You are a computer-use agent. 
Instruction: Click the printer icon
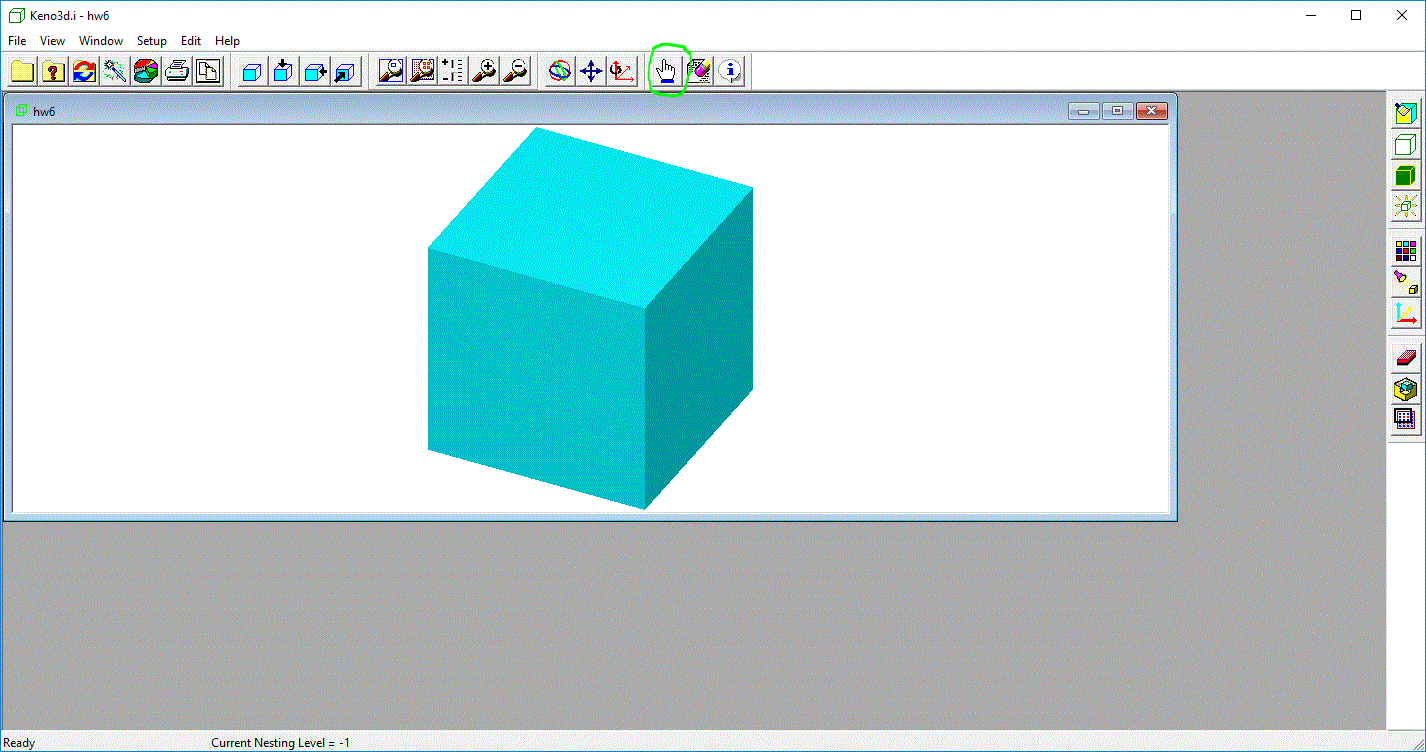178,71
